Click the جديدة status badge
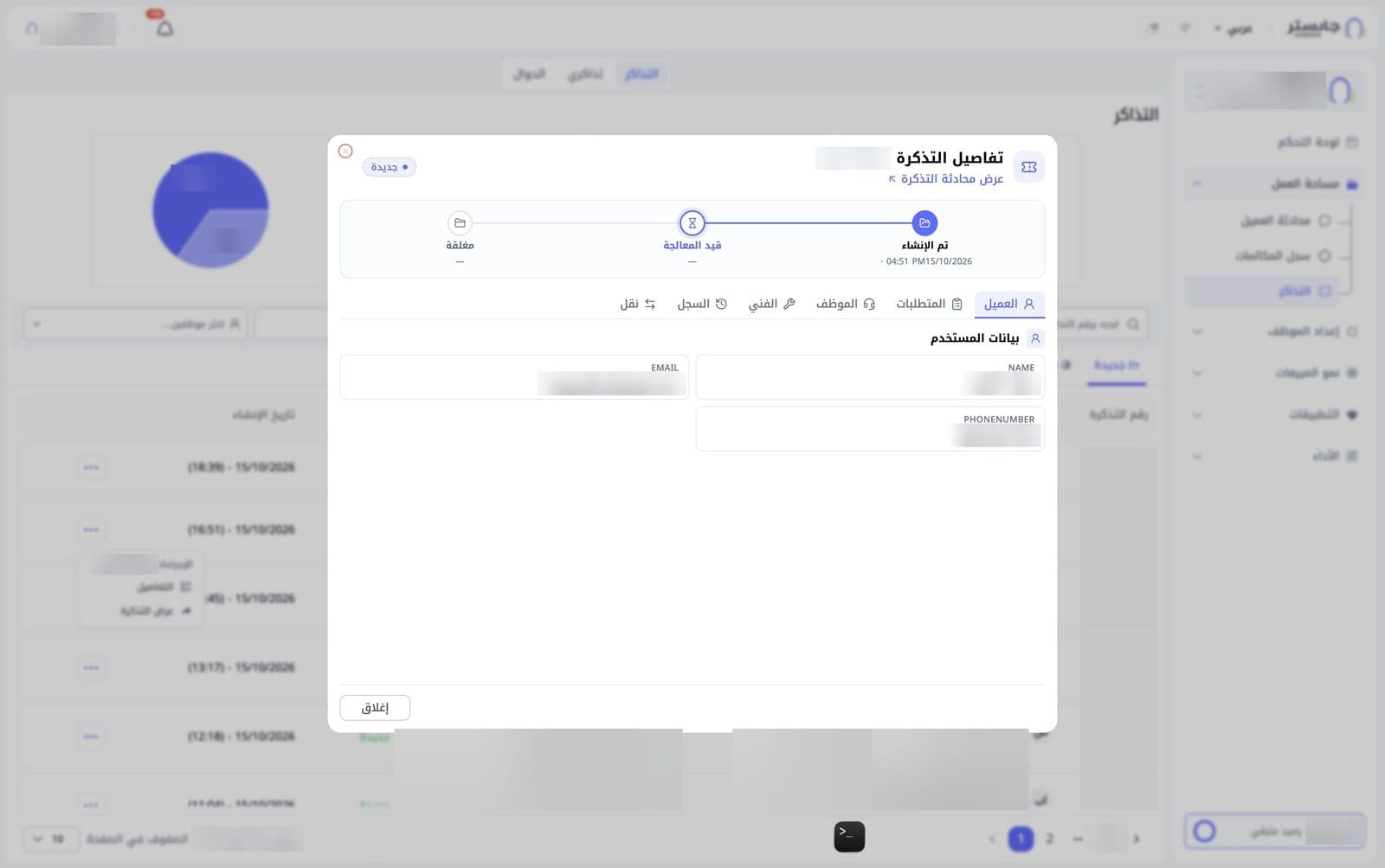Image resolution: width=1385 pixels, height=868 pixels. [390, 167]
